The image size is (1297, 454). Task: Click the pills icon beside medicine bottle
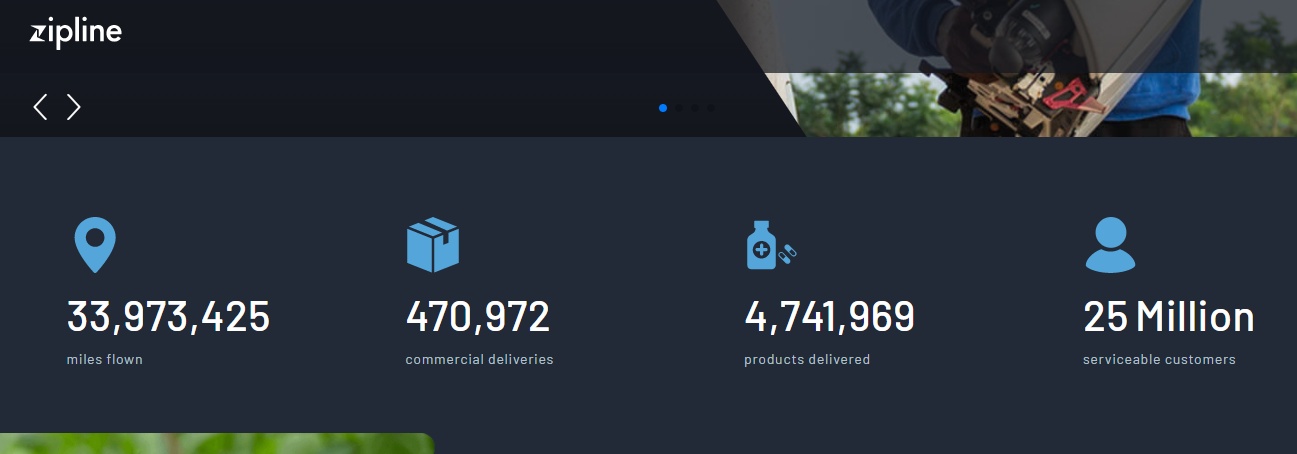click(x=788, y=254)
